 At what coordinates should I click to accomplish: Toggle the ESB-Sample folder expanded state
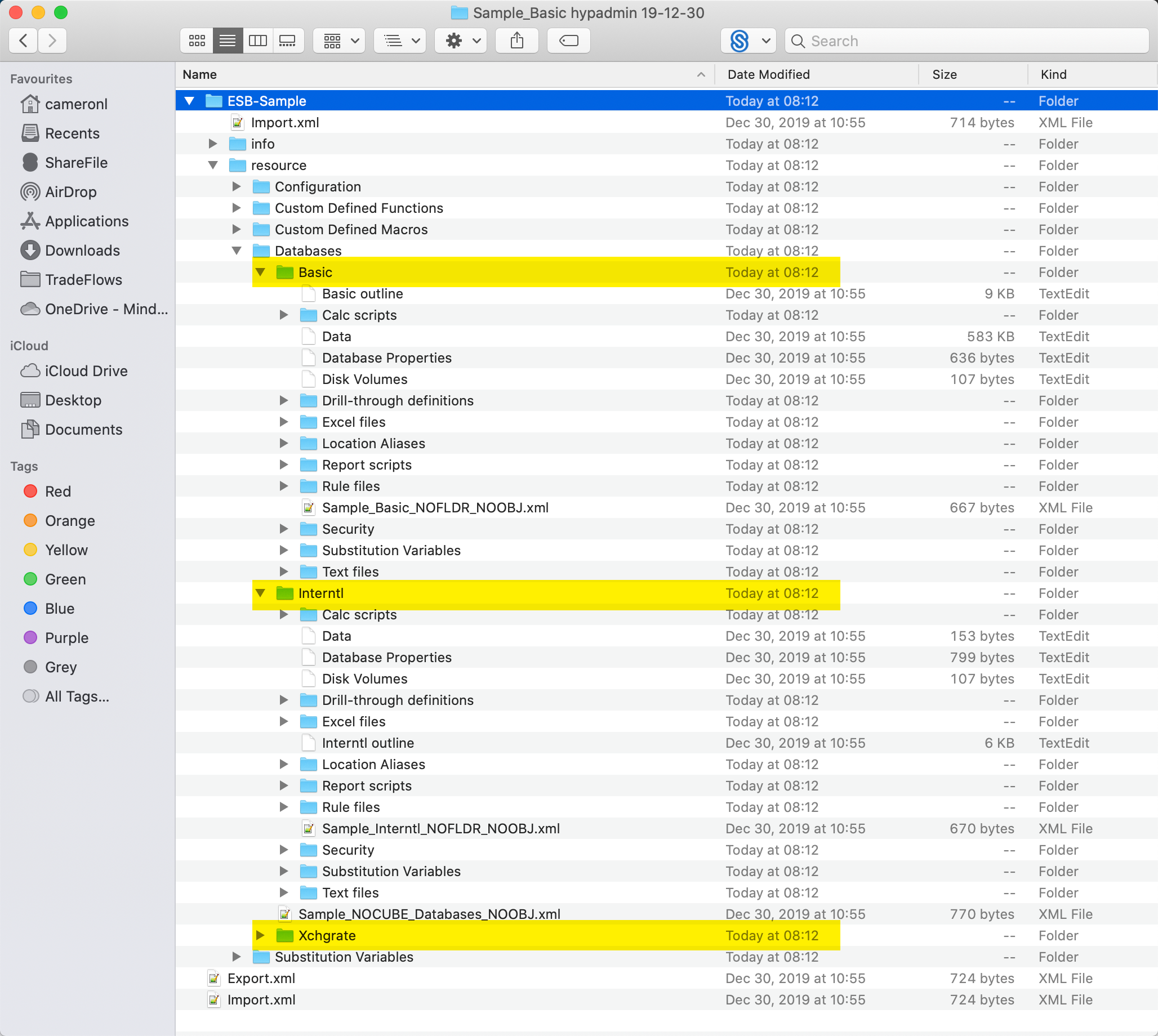click(190, 100)
